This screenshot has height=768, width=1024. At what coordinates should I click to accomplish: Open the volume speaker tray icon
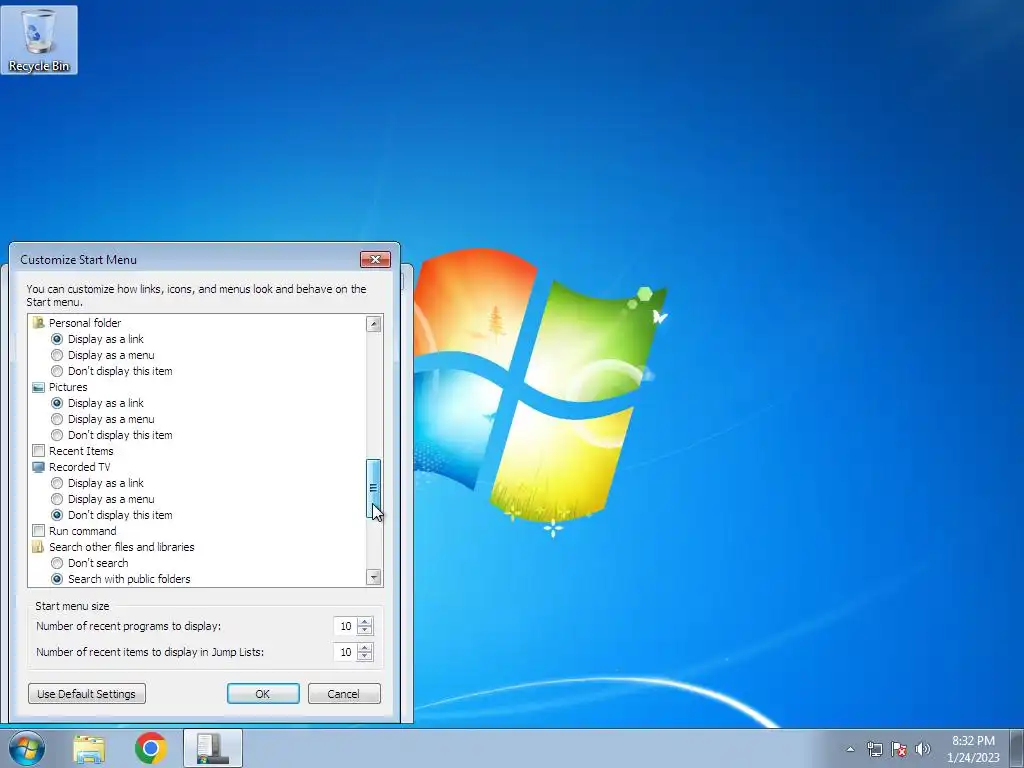(x=923, y=749)
